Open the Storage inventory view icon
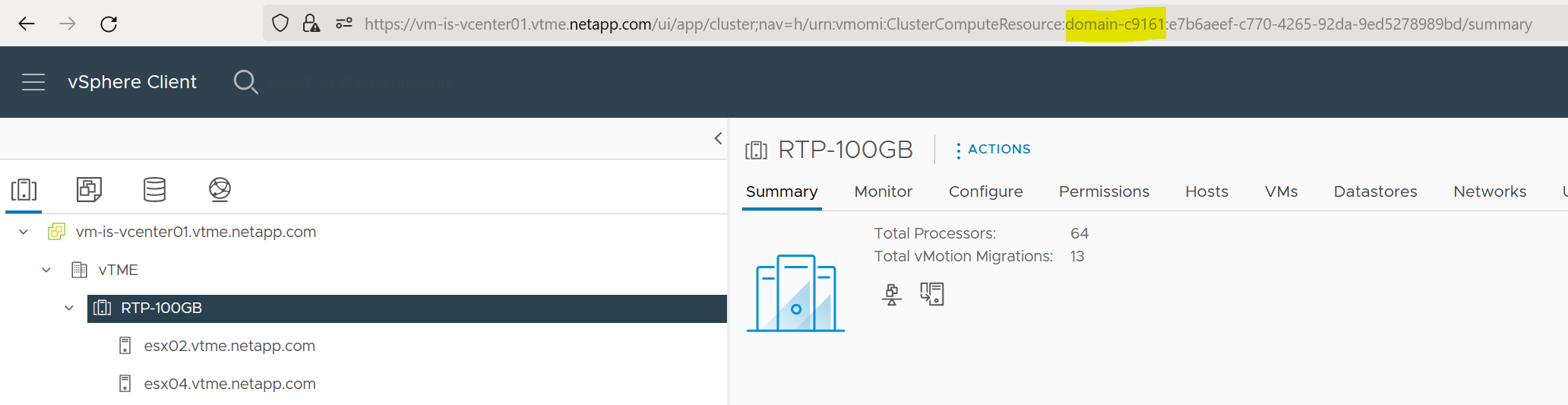This screenshot has width=1568, height=405. [154, 189]
